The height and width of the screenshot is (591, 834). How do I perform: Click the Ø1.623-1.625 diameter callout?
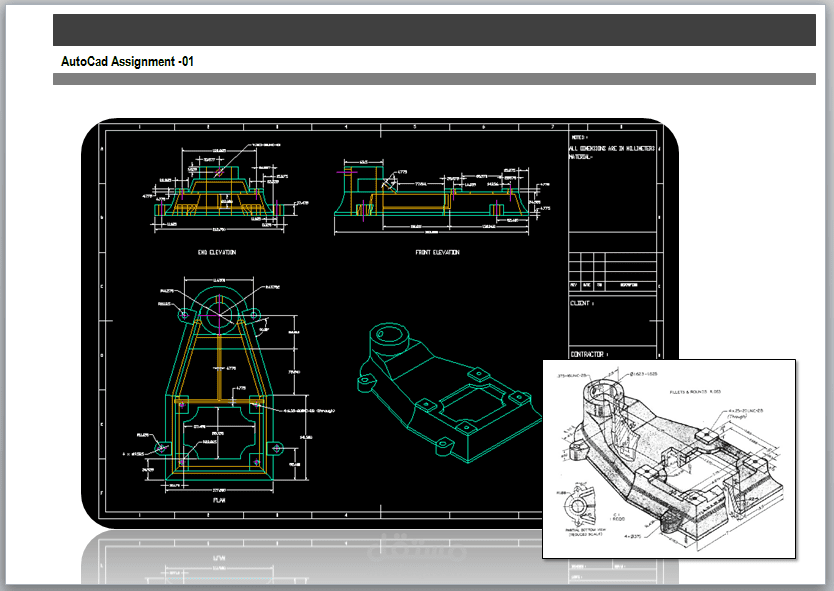(x=644, y=375)
